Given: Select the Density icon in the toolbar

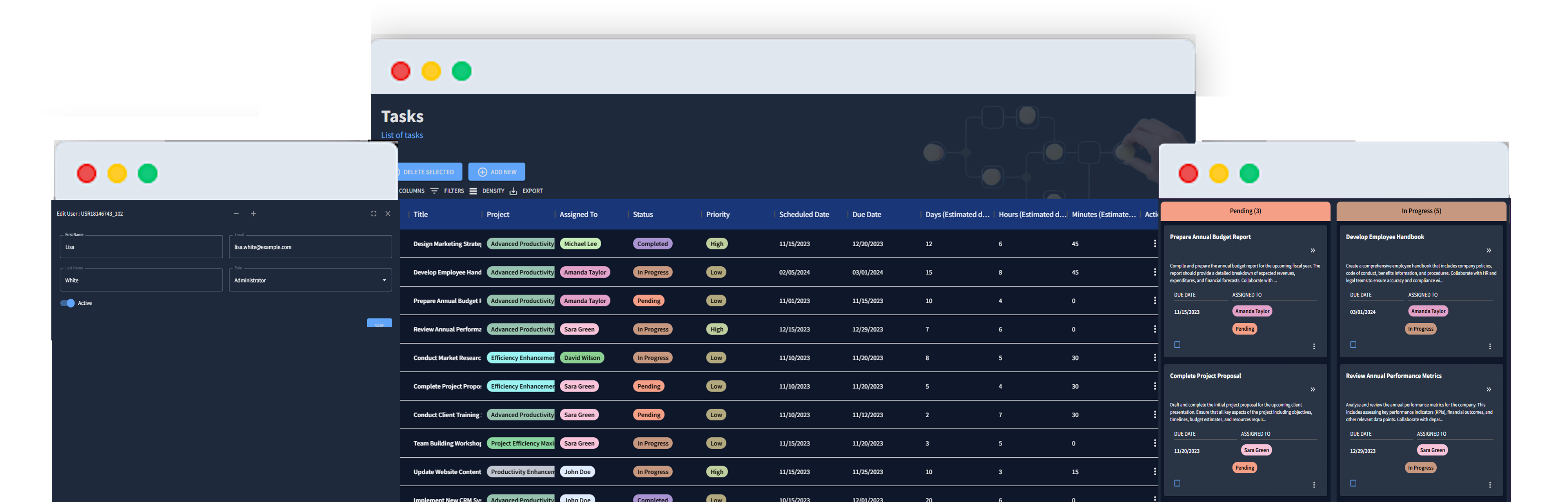Looking at the screenshot, I should pos(473,191).
